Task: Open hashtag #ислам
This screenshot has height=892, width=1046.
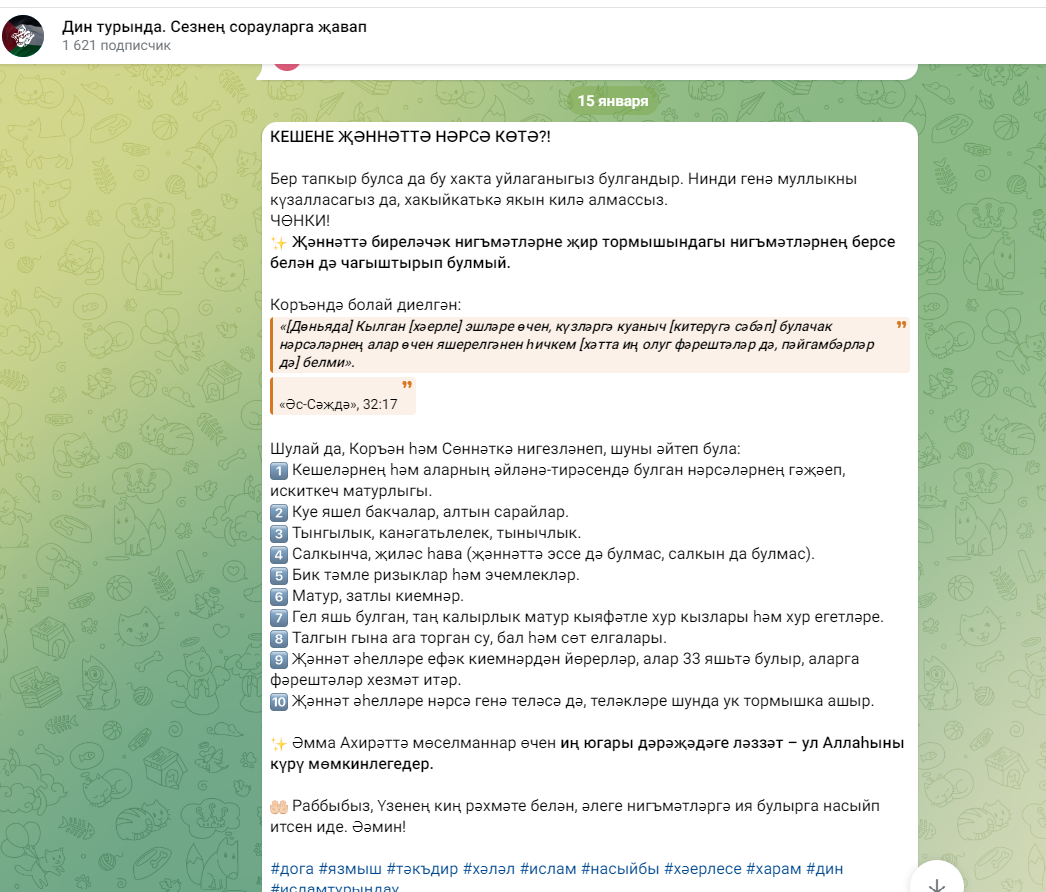Action: 548,869
